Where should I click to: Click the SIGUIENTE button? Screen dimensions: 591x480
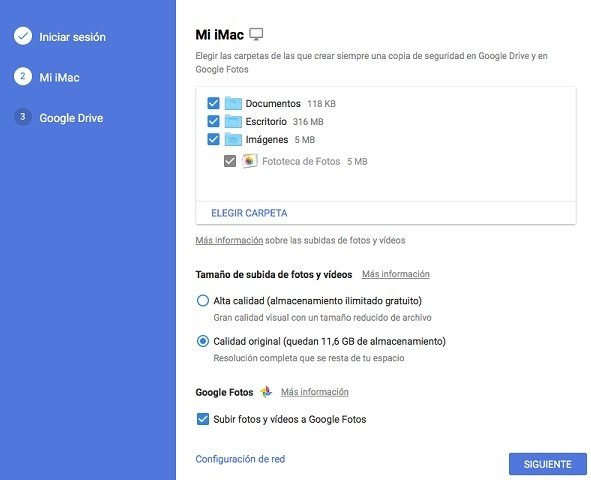pyautogui.click(x=548, y=464)
